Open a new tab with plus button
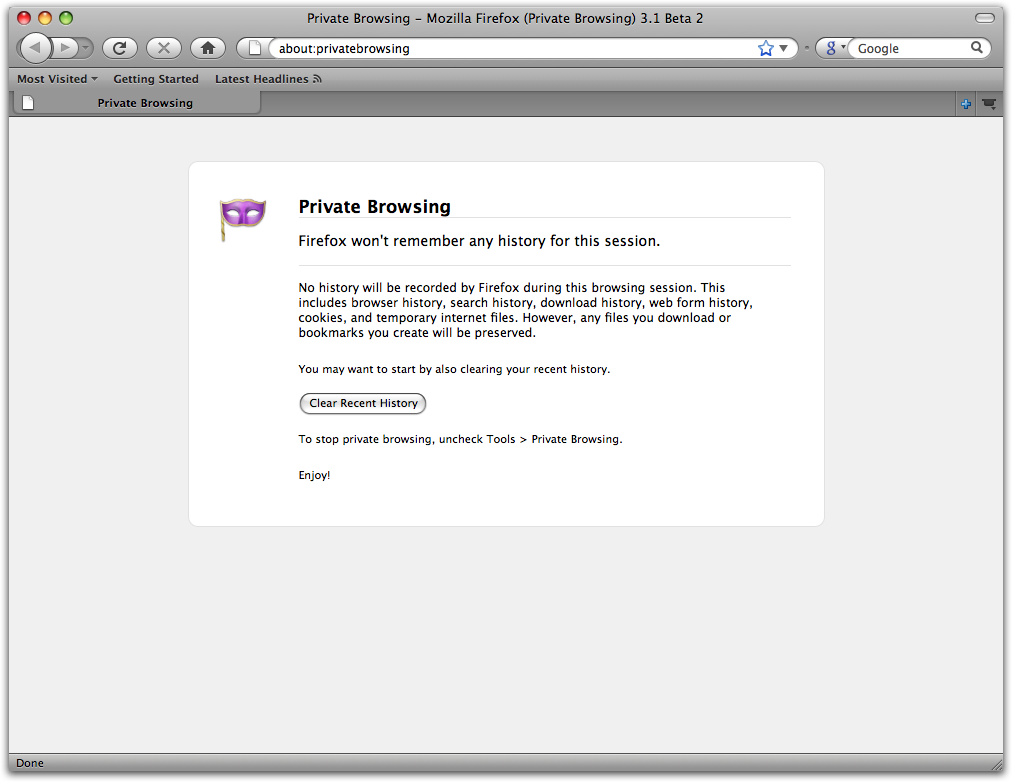Viewport: 1012px width, 782px height. [966, 103]
